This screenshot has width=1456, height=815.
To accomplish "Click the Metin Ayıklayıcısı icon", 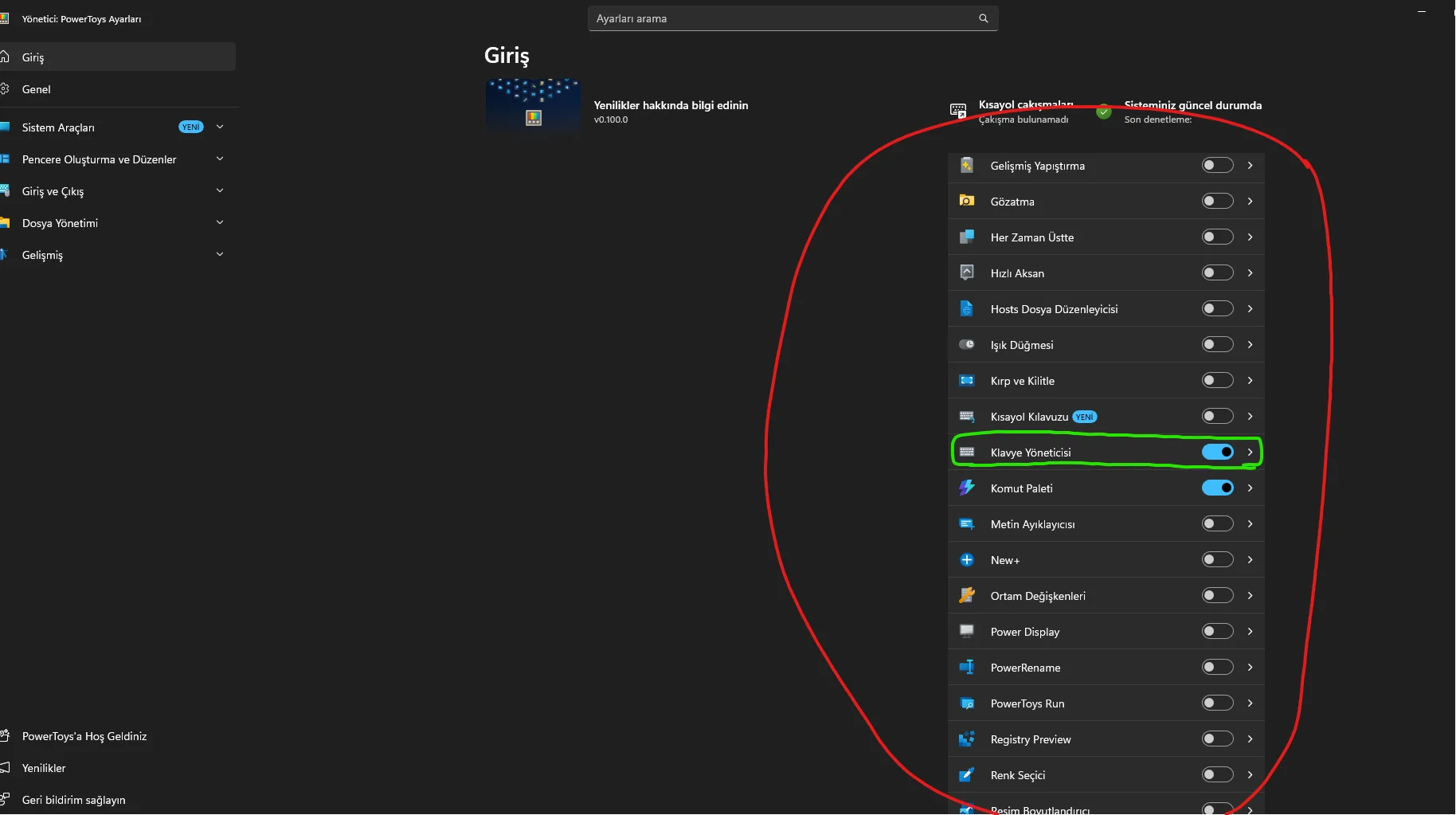I will pos(967,523).
